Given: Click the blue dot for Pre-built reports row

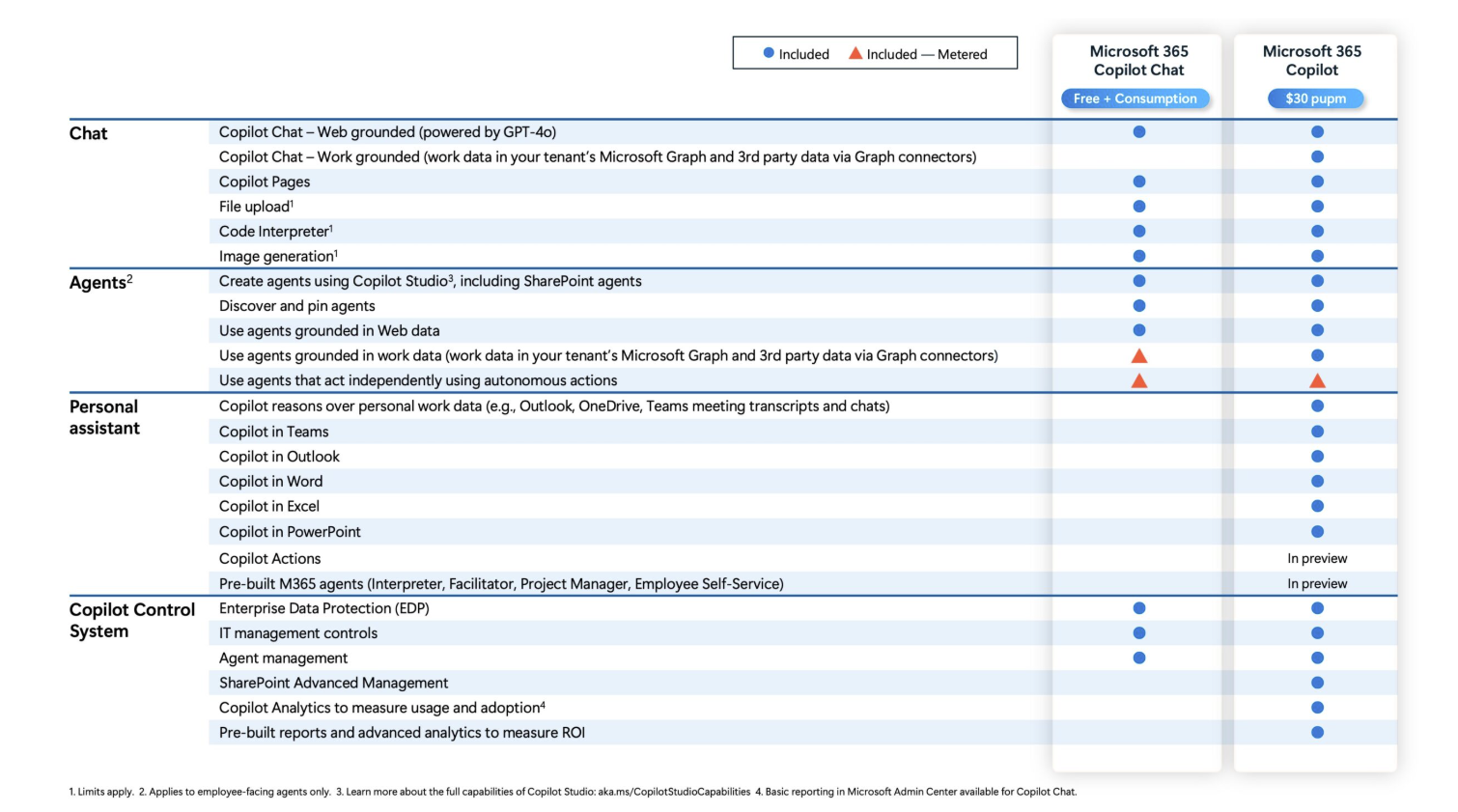Looking at the screenshot, I should [x=1317, y=732].
